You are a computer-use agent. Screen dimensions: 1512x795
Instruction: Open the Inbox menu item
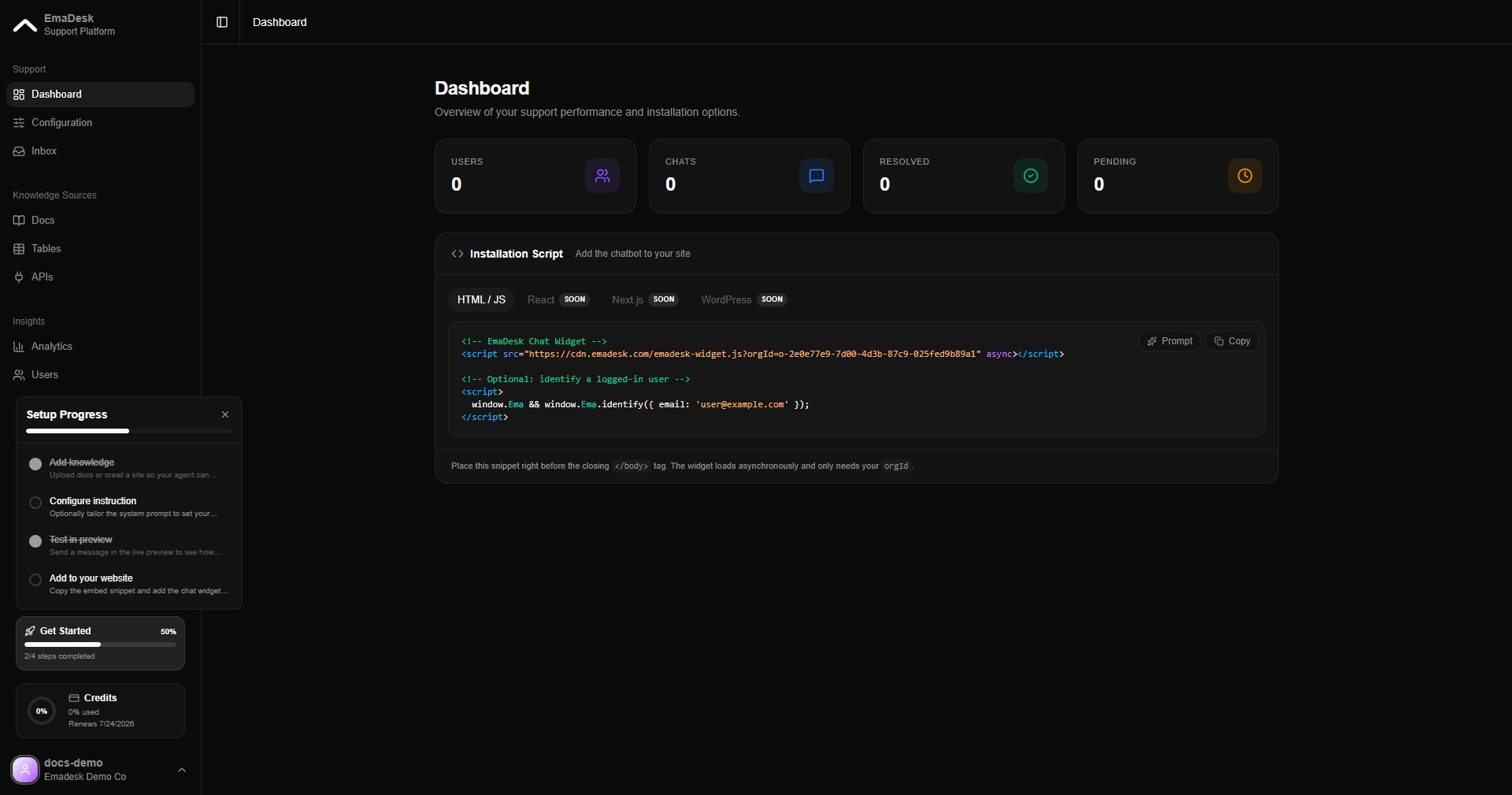point(100,151)
